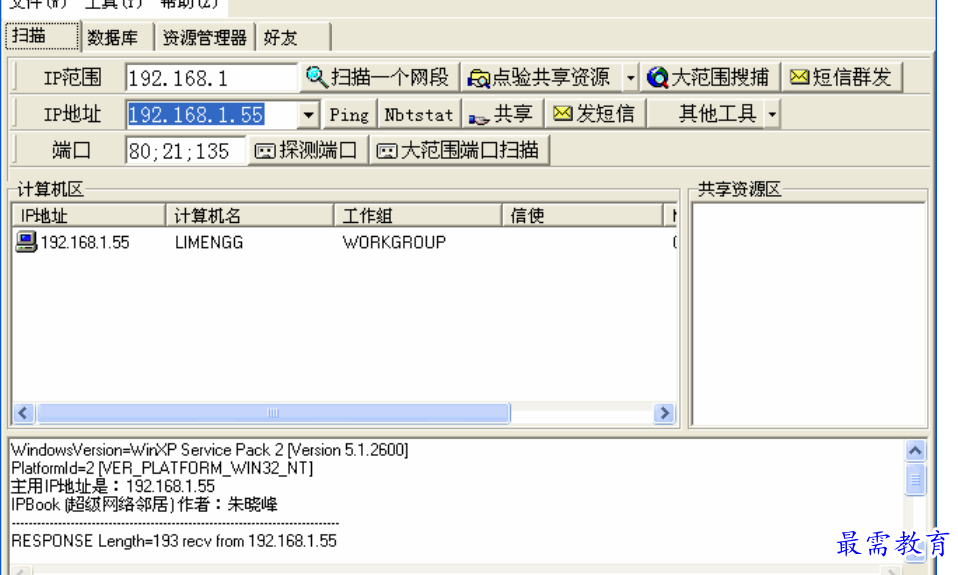Open the IP地址 combo box dropdown
Viewport: 958px width, 575px height.
click(x=309, y=114)
